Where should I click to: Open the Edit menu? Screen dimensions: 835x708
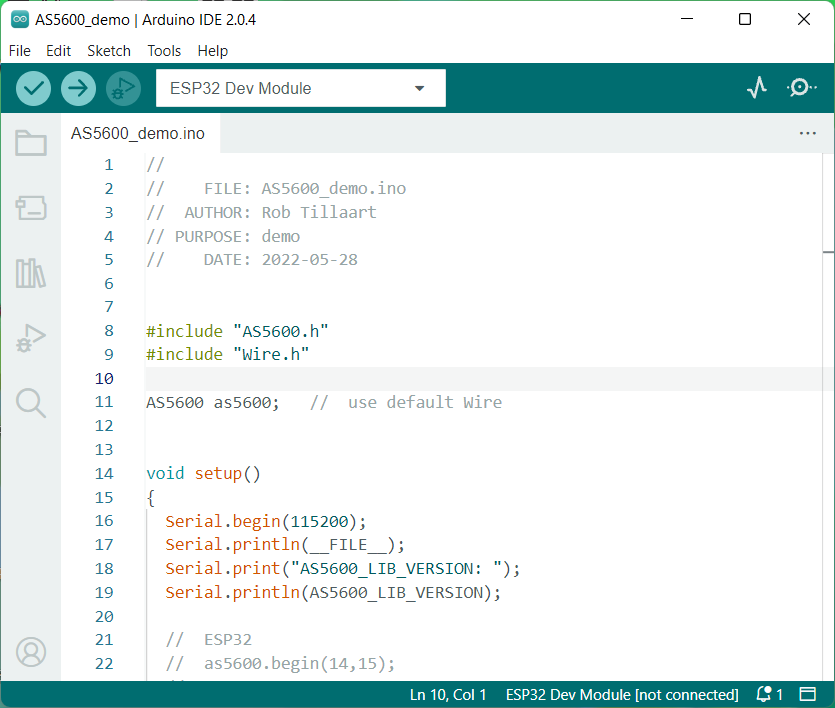tap(58, 51)
